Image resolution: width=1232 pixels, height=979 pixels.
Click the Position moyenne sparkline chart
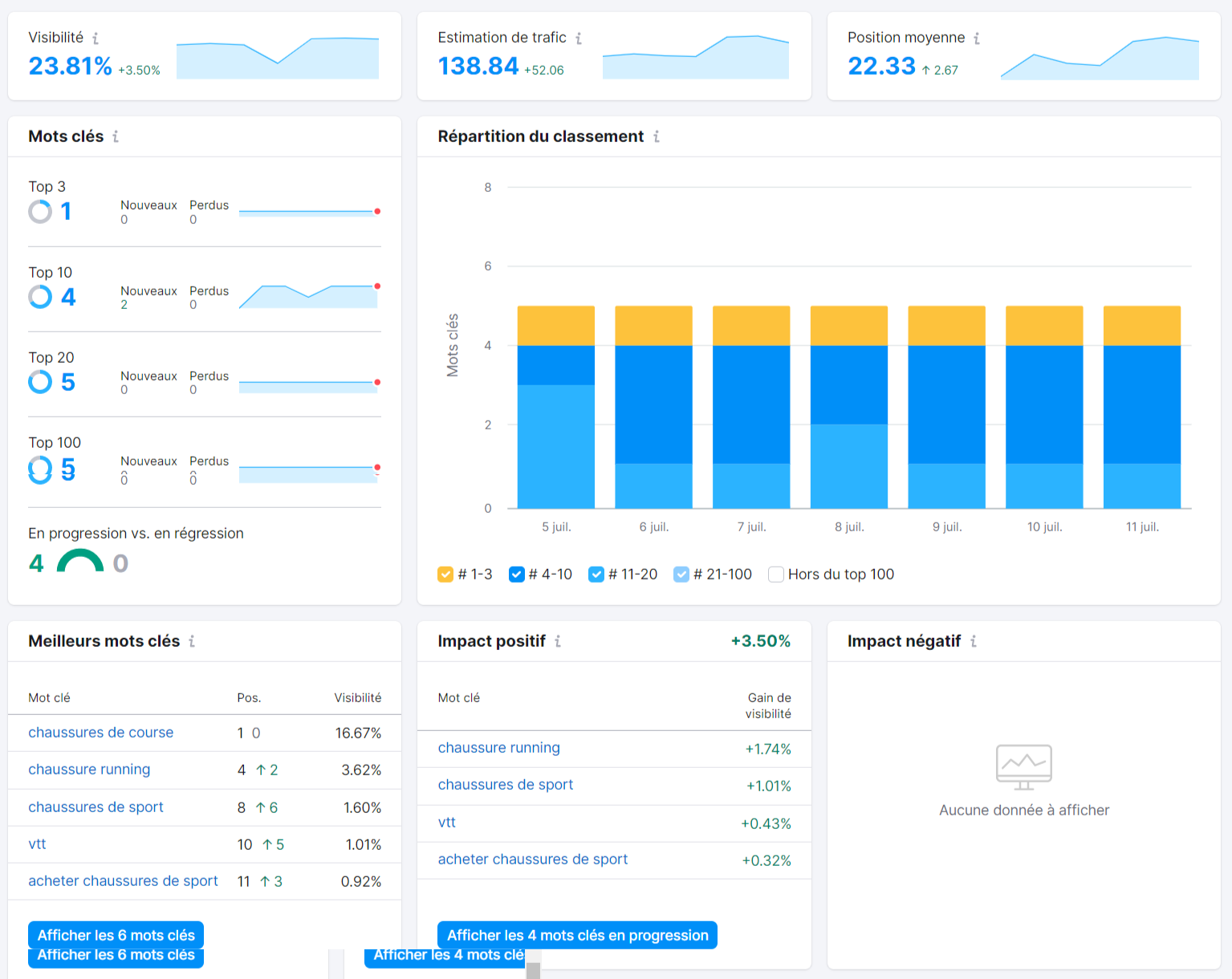click(x=1100, y=58)
